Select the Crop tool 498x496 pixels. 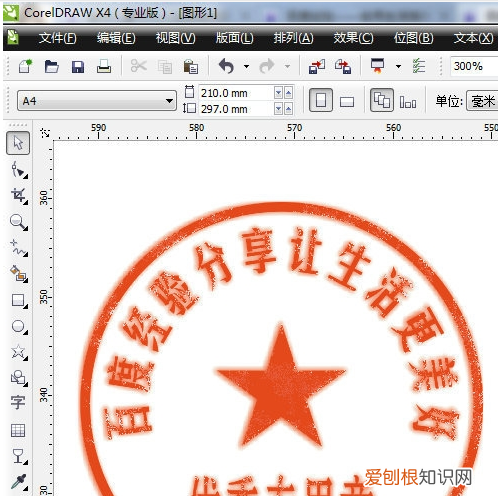coord(19,196)
